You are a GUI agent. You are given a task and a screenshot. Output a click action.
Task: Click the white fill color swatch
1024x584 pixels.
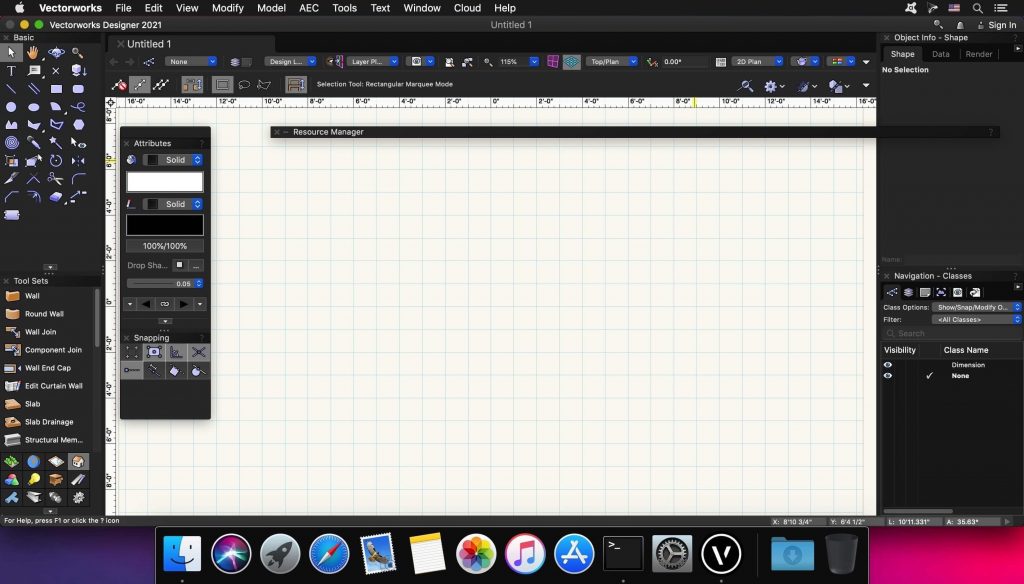tap(164, 181)
